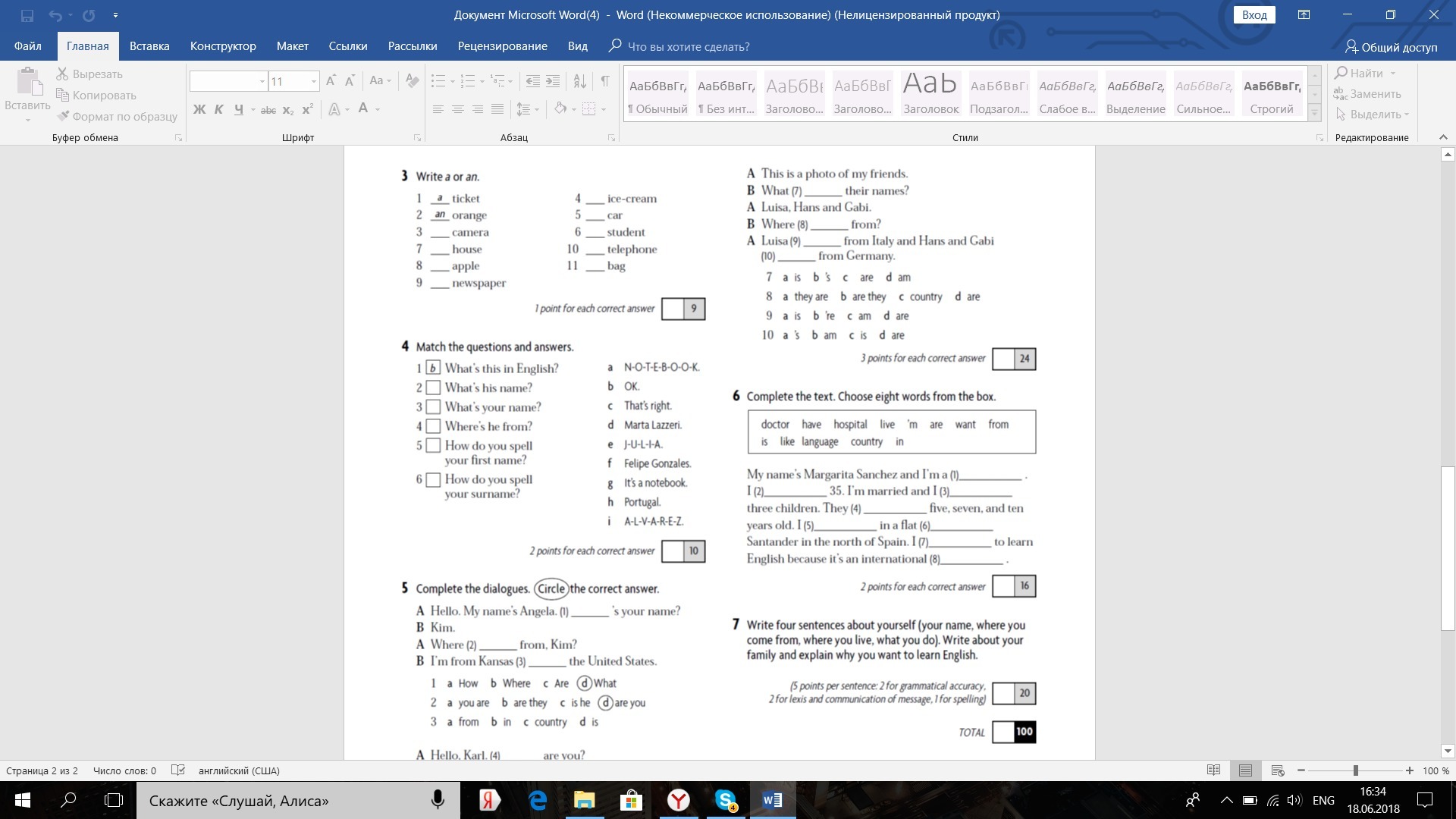Screen dimensions: 1456x819
Task: Center align the text
Action: pos(458,109)
